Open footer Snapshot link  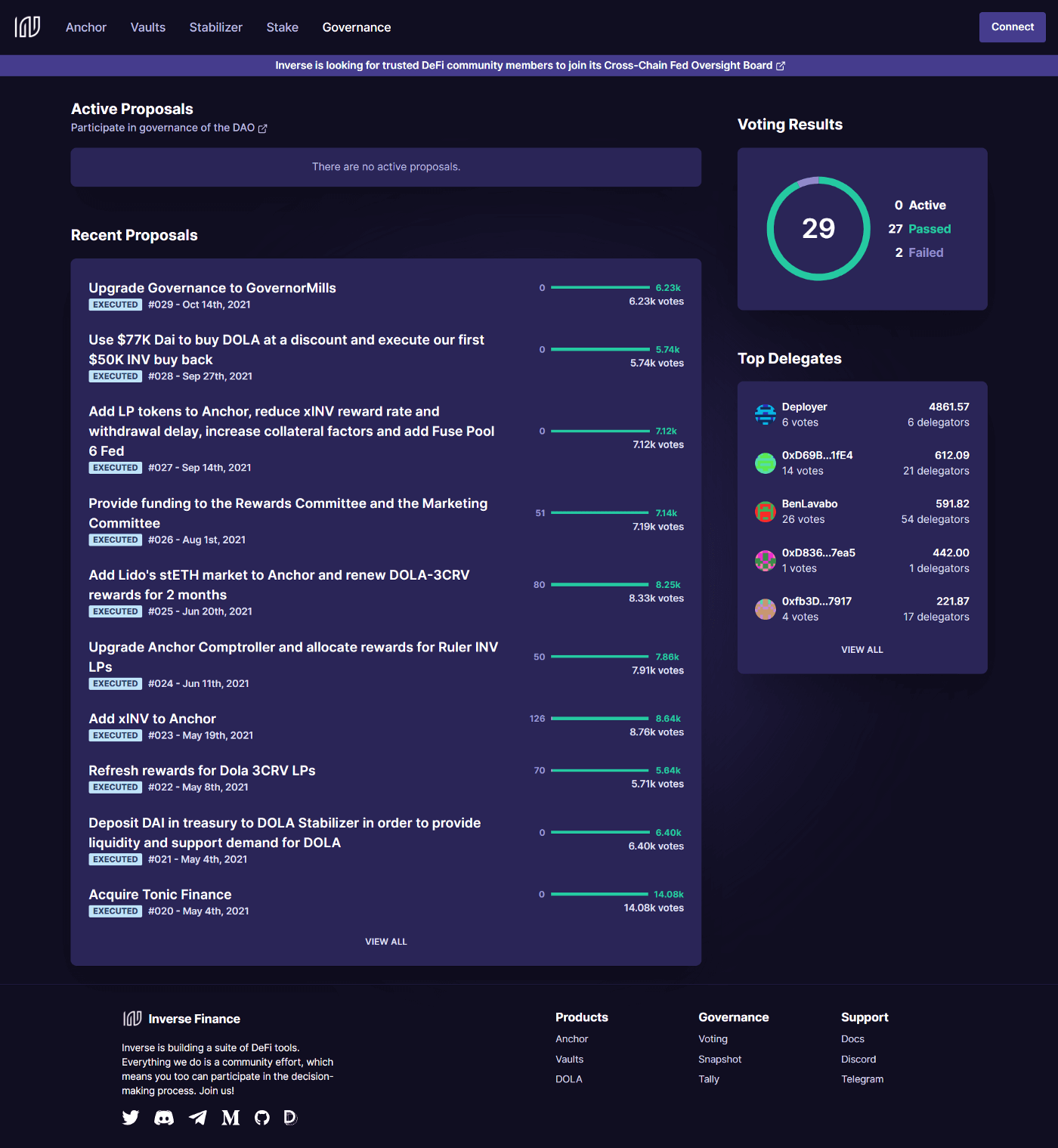pyautogui.click(x=720, y=1060)
